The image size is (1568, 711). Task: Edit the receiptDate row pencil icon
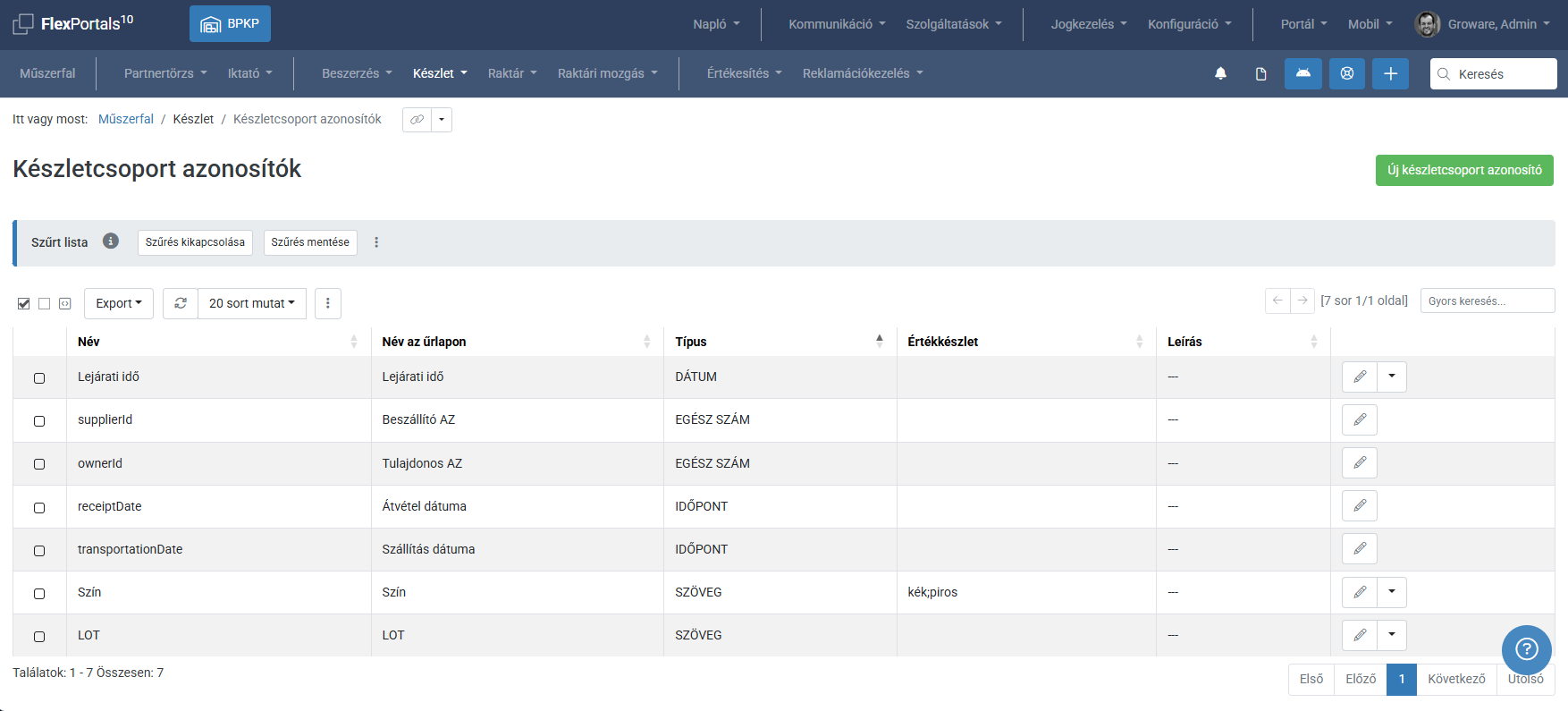coord(1360,505)
